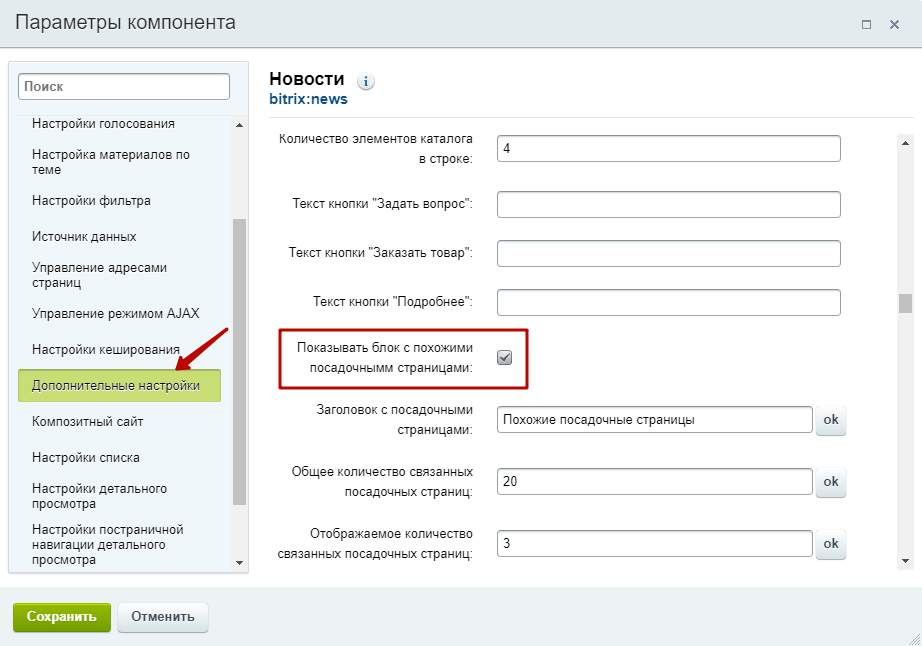Open Композитный сайт section
This screenshot has height=646, width=922.
(88, 421)
